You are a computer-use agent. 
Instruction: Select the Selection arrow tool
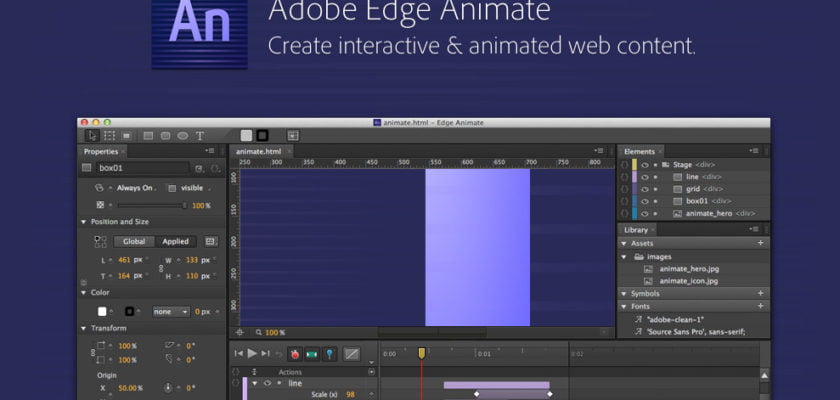point(92,135)
